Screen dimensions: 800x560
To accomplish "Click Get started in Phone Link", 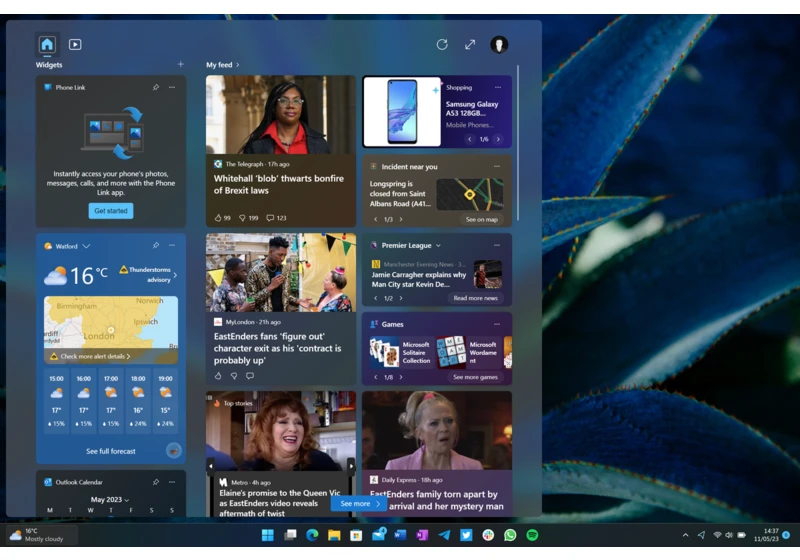I will coord(111,211).
